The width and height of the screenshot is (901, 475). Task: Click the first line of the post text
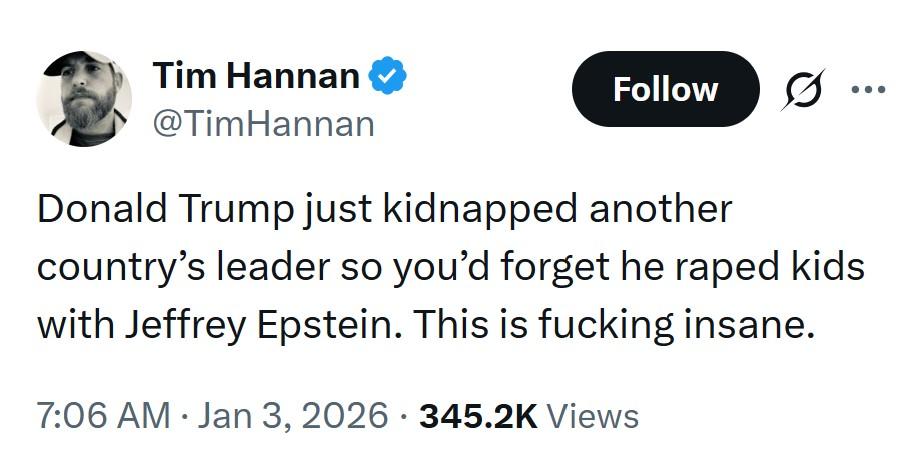tap(385, 211)
